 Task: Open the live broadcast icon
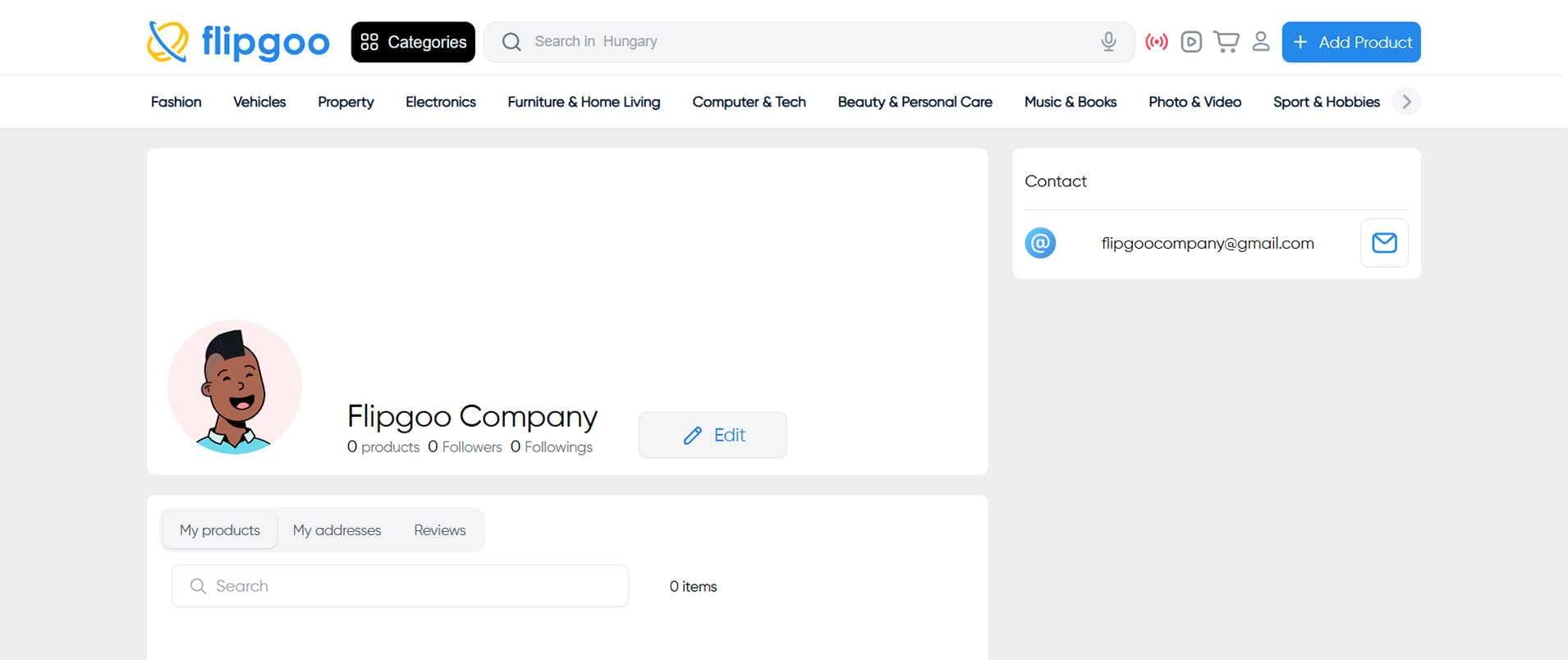pos(1157,42)
